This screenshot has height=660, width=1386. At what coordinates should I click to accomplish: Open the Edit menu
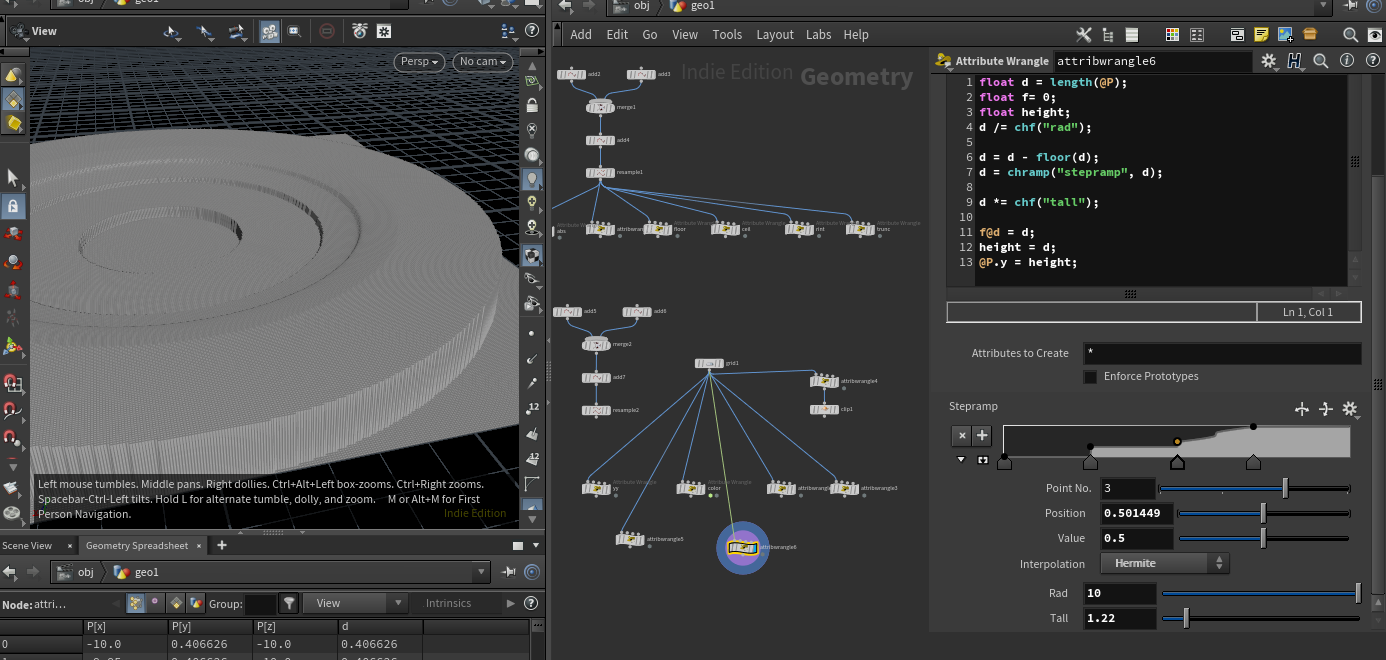coord(618,34)
